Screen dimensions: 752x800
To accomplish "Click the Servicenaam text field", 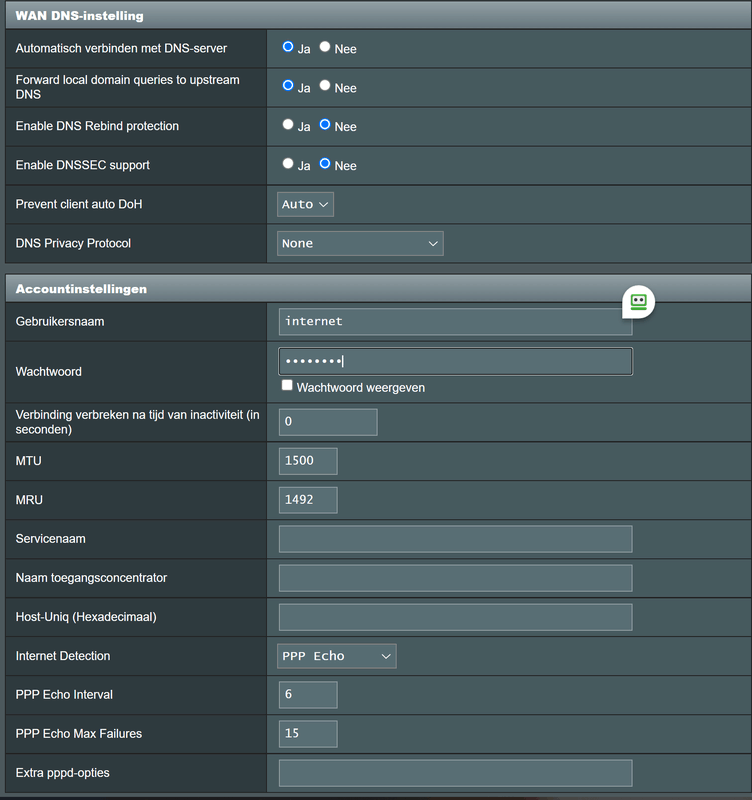I will 455,539.
